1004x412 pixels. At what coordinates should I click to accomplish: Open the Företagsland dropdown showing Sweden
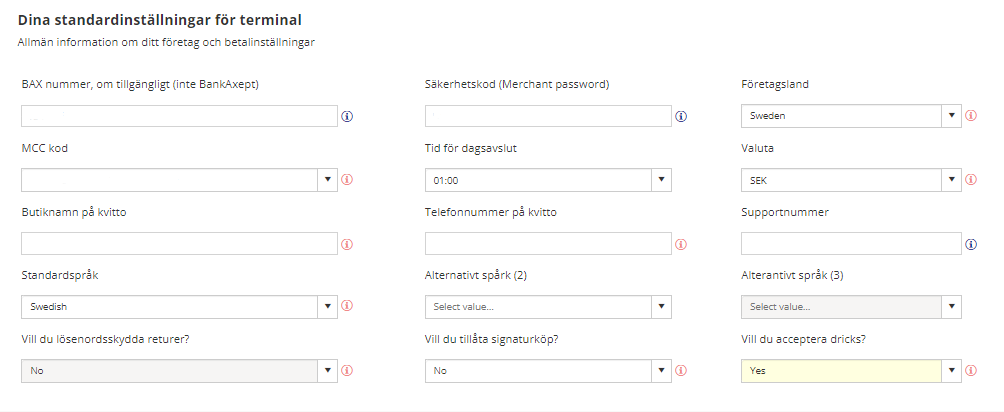pos(851,116)
